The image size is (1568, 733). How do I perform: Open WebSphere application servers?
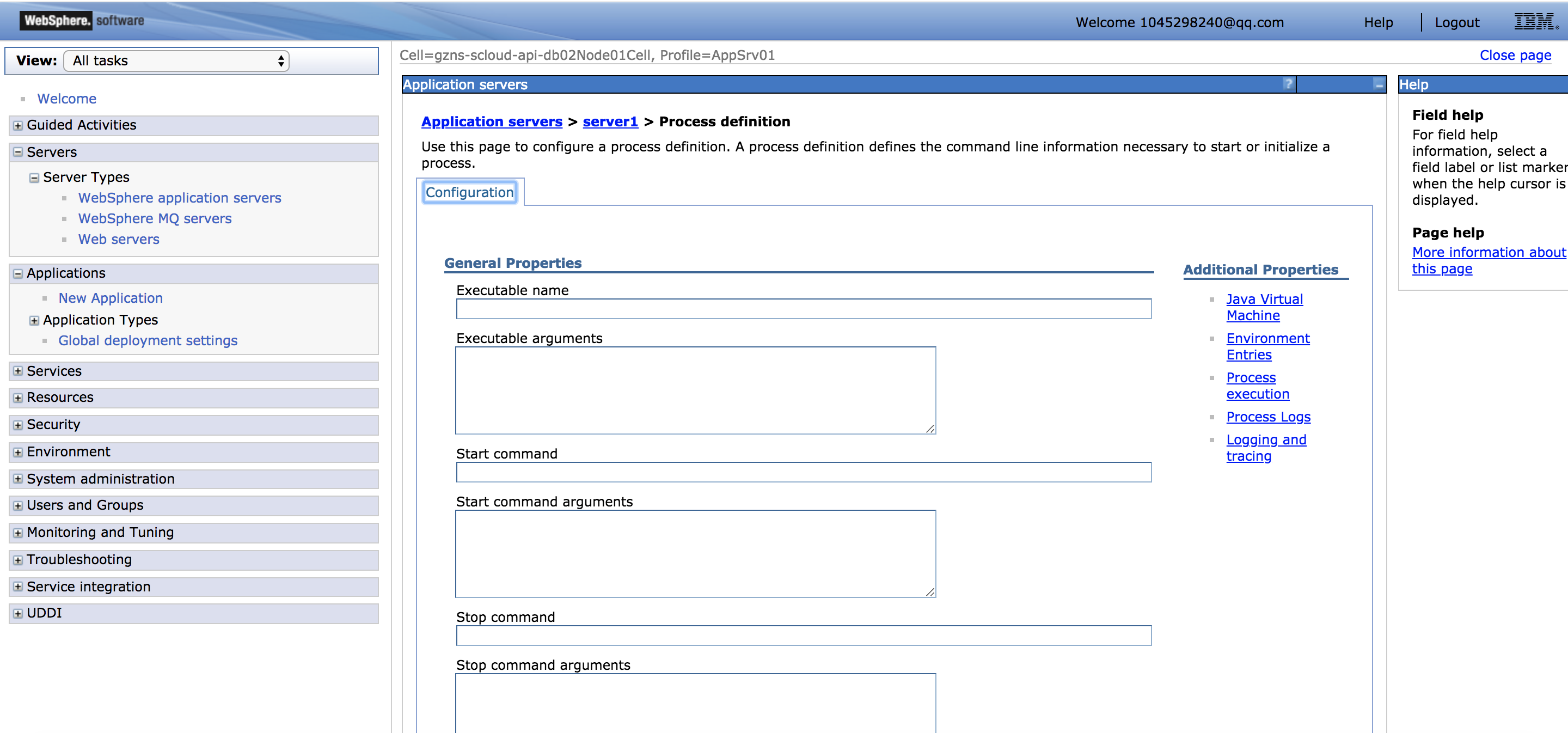[180, 197]
